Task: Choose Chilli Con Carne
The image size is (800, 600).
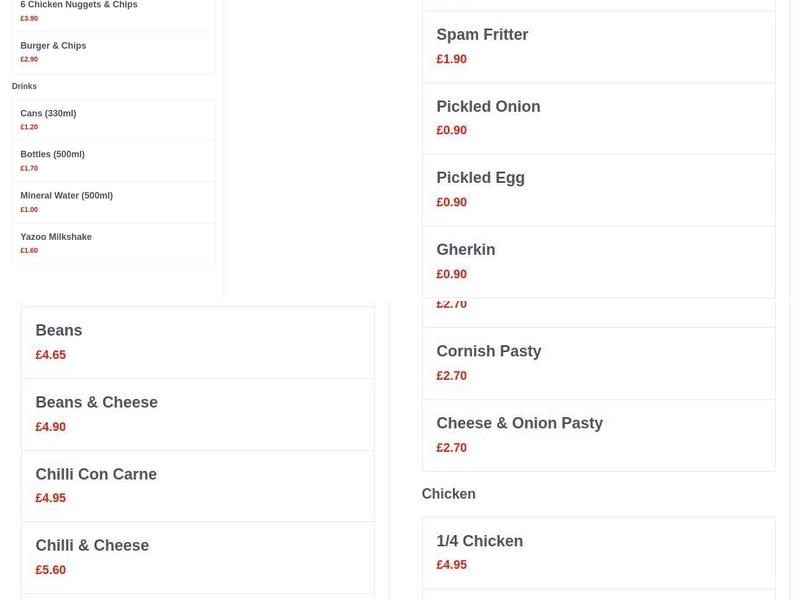Action: 96,475
